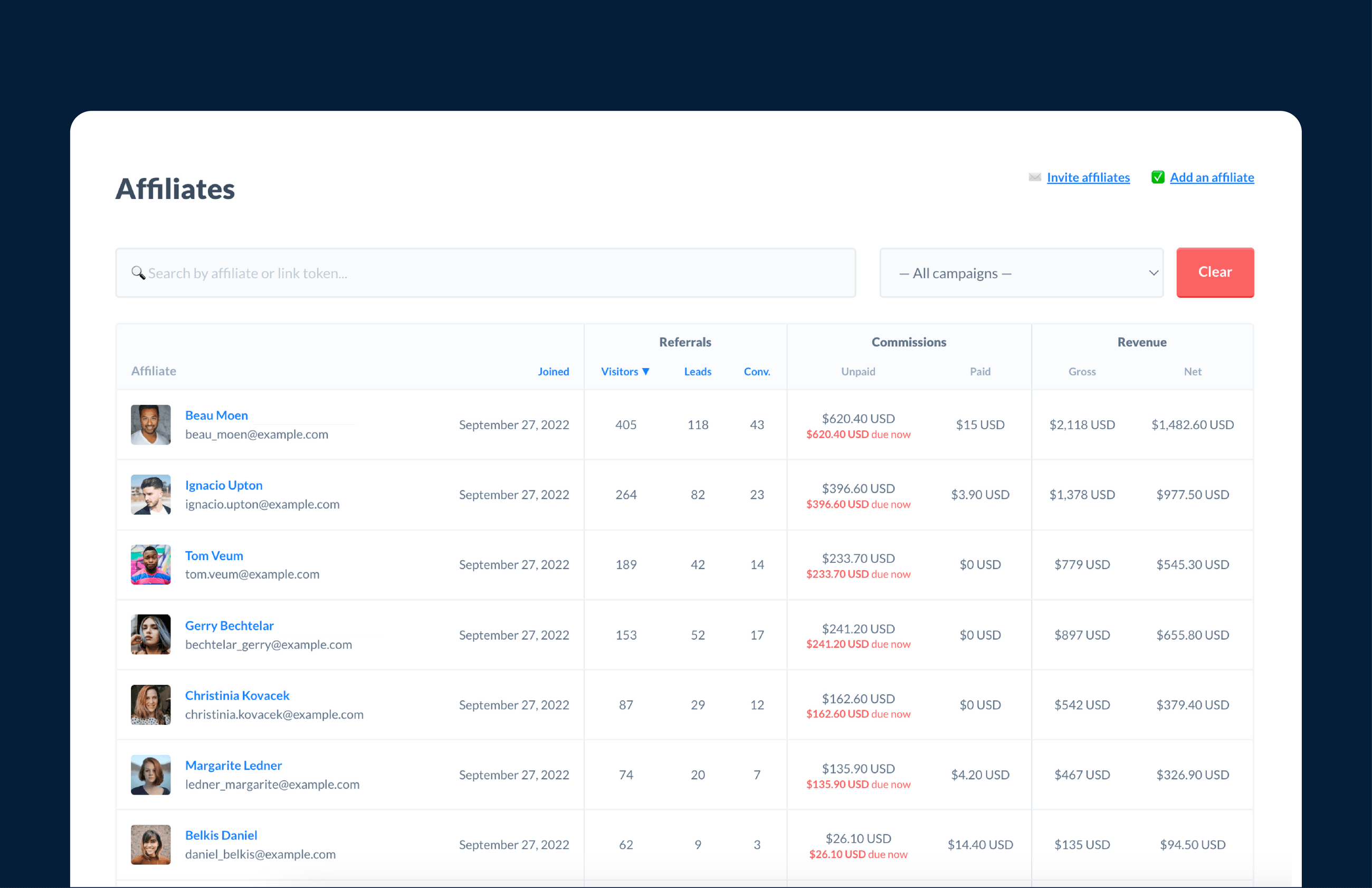Click Belkis Daniel's avatar image
1372x888 pixels.
[x=150, y=844]
